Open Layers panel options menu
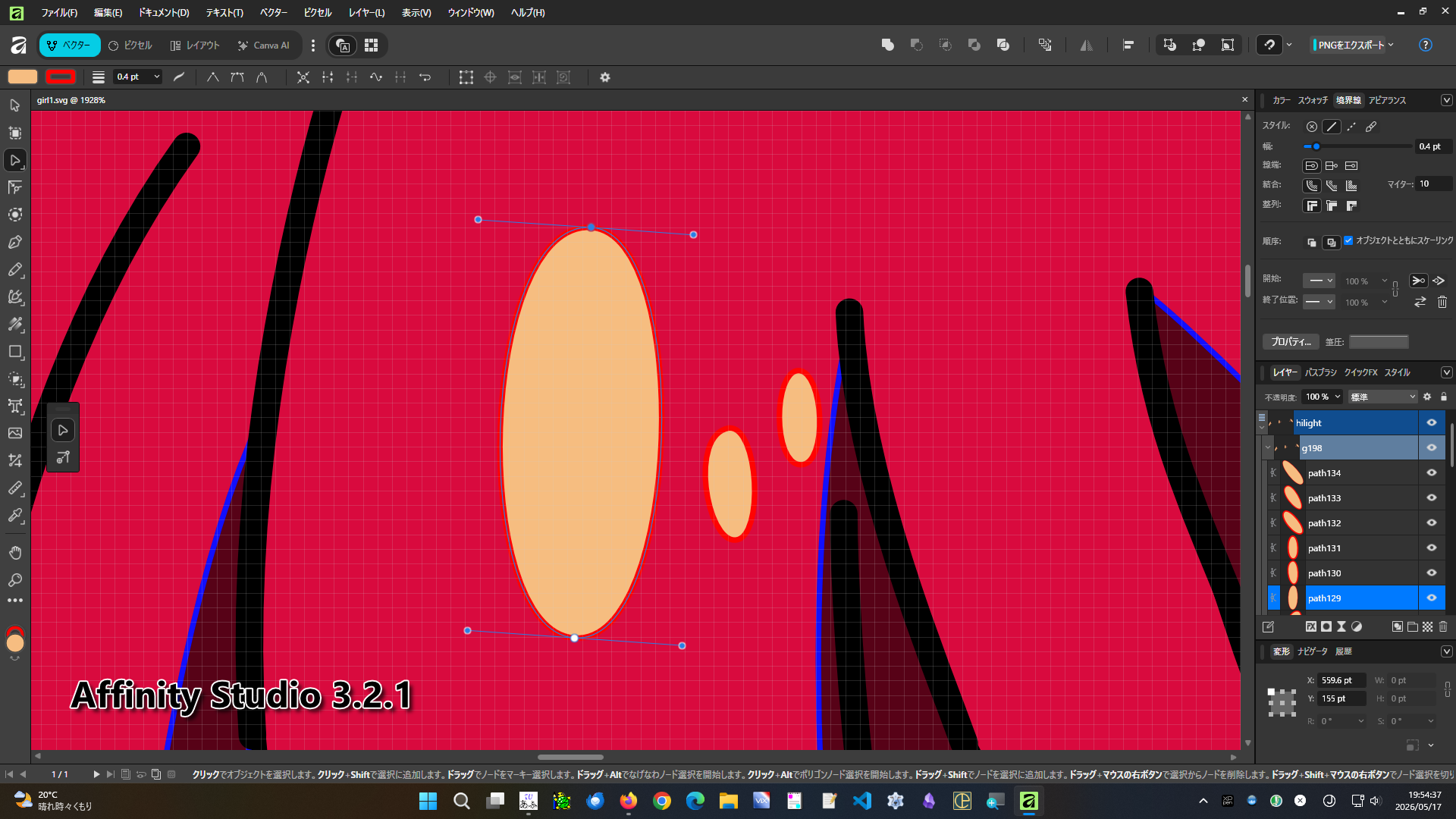 1446,372
